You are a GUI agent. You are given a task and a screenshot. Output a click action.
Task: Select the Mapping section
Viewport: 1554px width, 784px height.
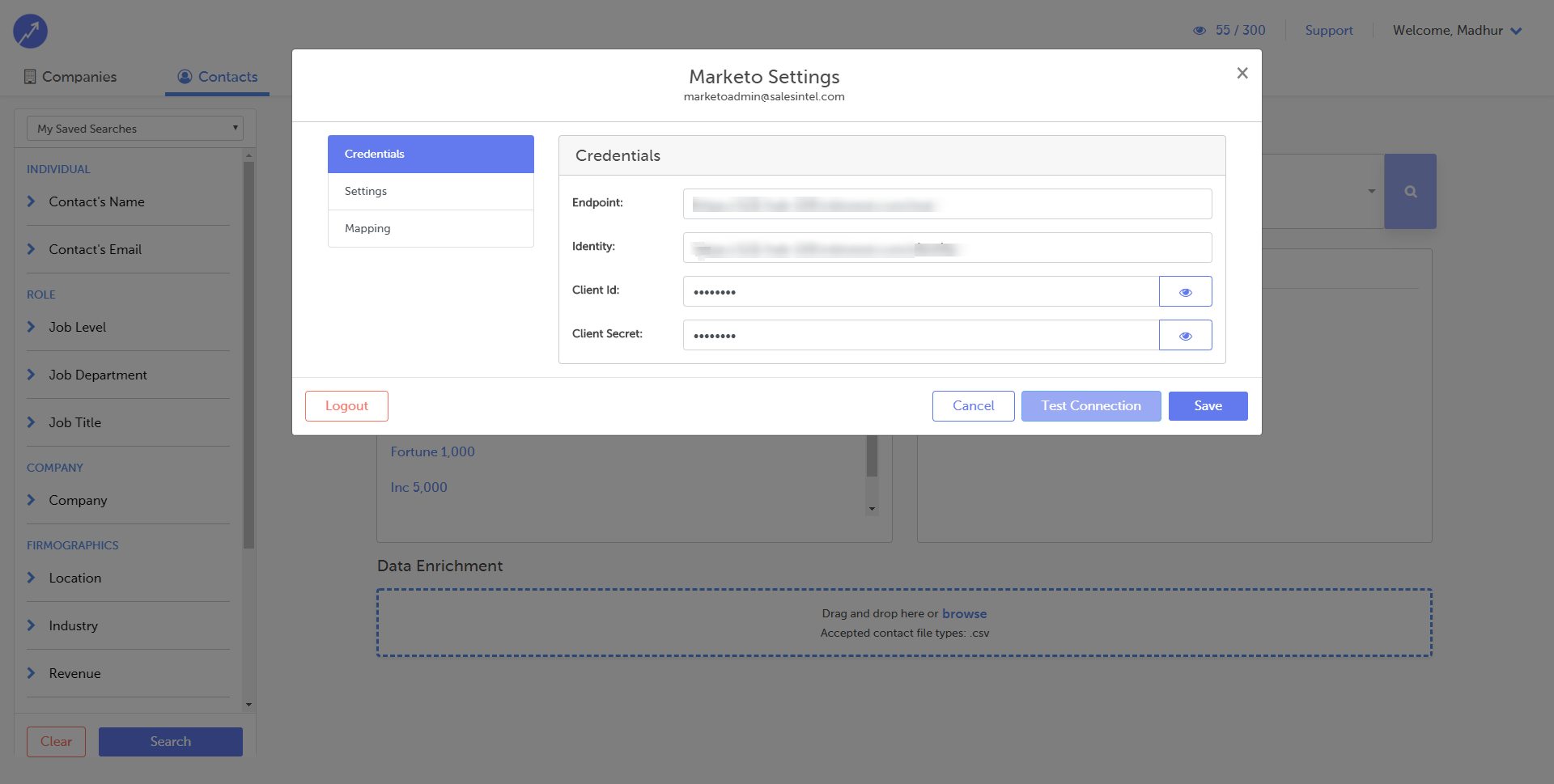[431, 229]
